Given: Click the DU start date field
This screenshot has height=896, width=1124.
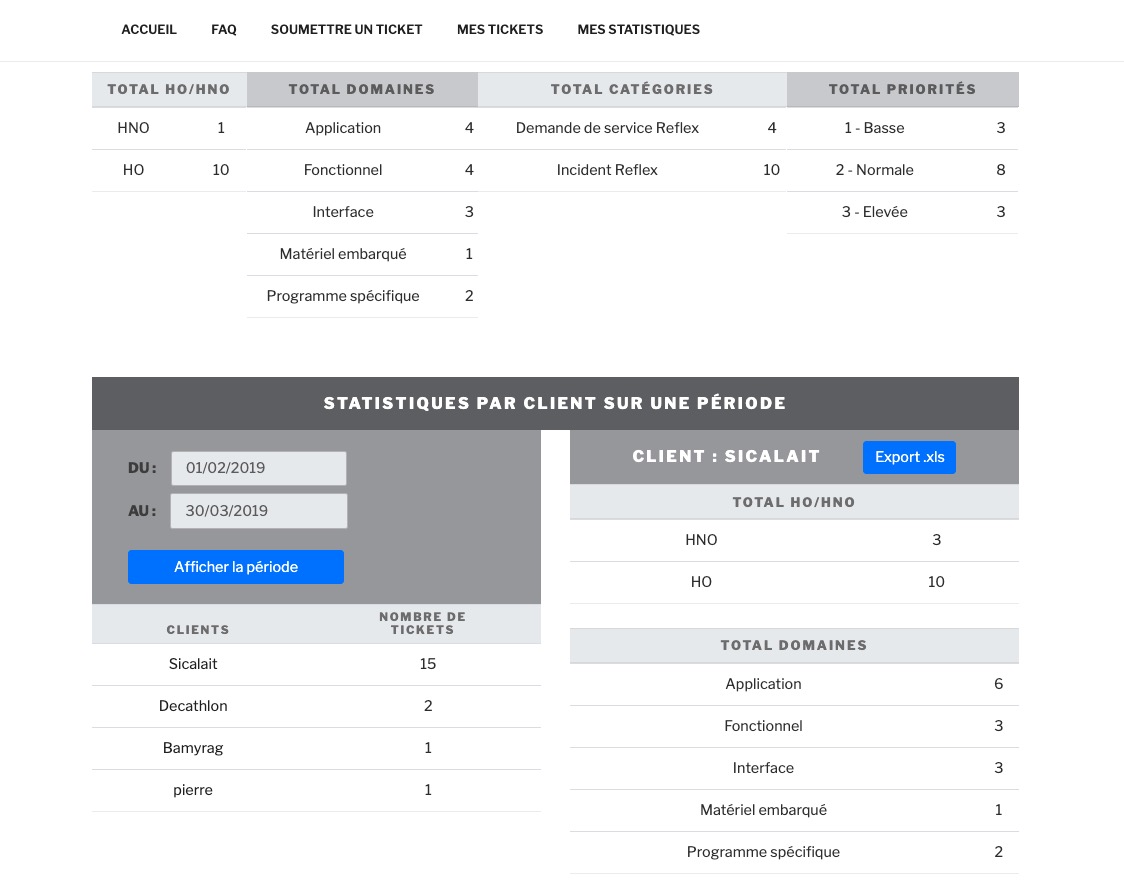Looking at the screenshot, I should click(x=258, y=468).
